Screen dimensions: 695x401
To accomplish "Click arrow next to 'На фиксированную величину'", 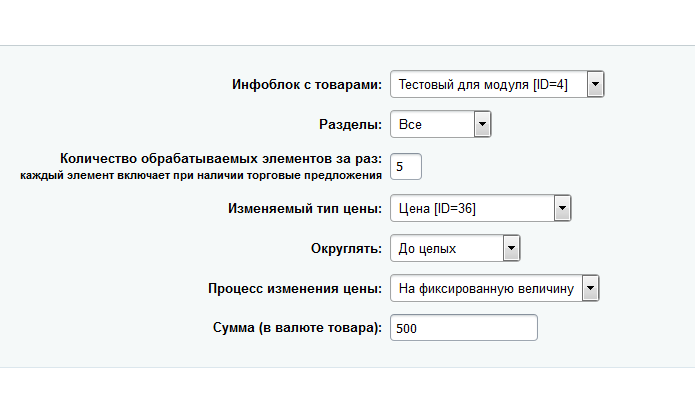I will pyautogui.click(x=590, y=289).
